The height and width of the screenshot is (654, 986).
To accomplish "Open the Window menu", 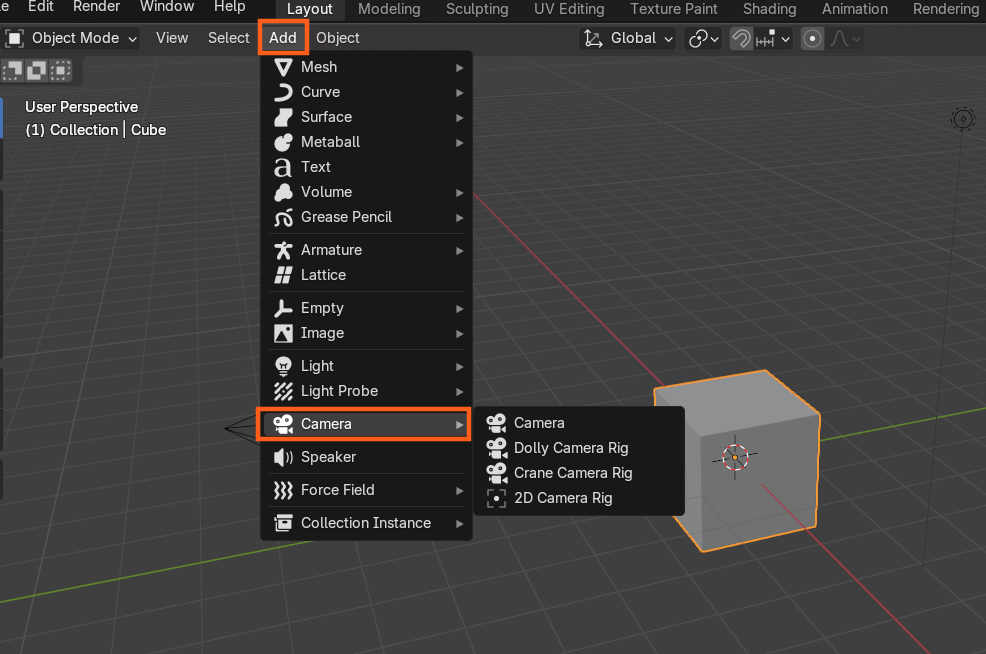I will click(x=167, y=7).
